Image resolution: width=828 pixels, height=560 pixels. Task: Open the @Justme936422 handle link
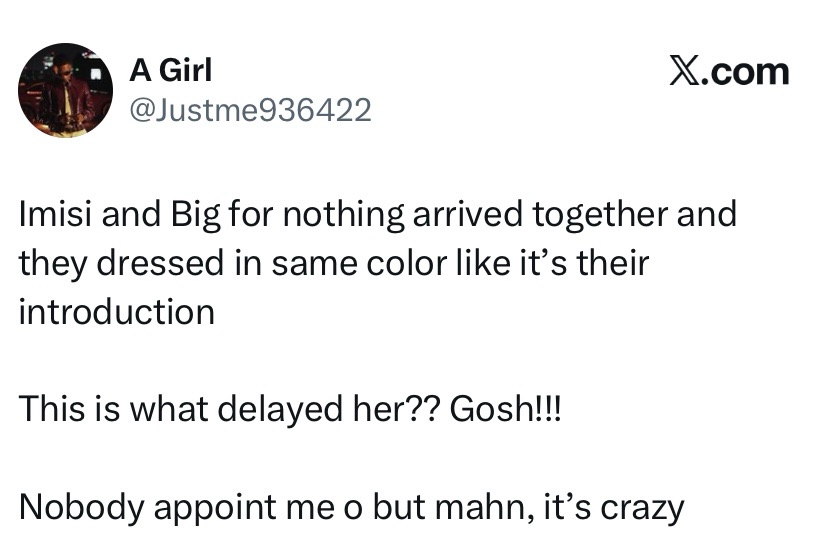[251, 109]
